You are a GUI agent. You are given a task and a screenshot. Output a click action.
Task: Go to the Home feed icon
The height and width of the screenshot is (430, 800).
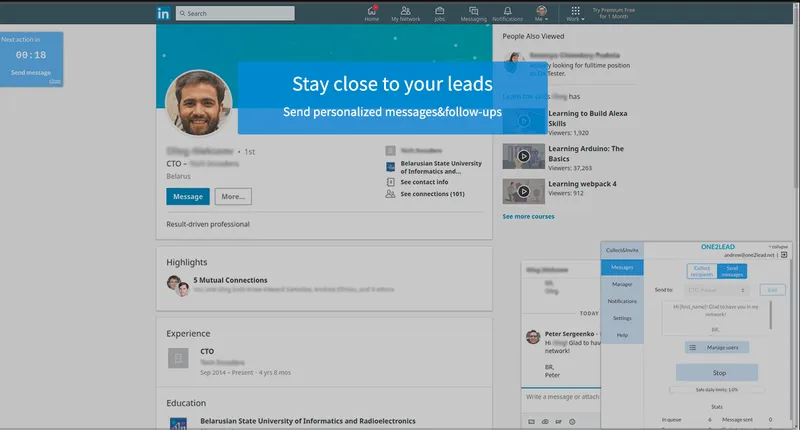coord(371,13)
